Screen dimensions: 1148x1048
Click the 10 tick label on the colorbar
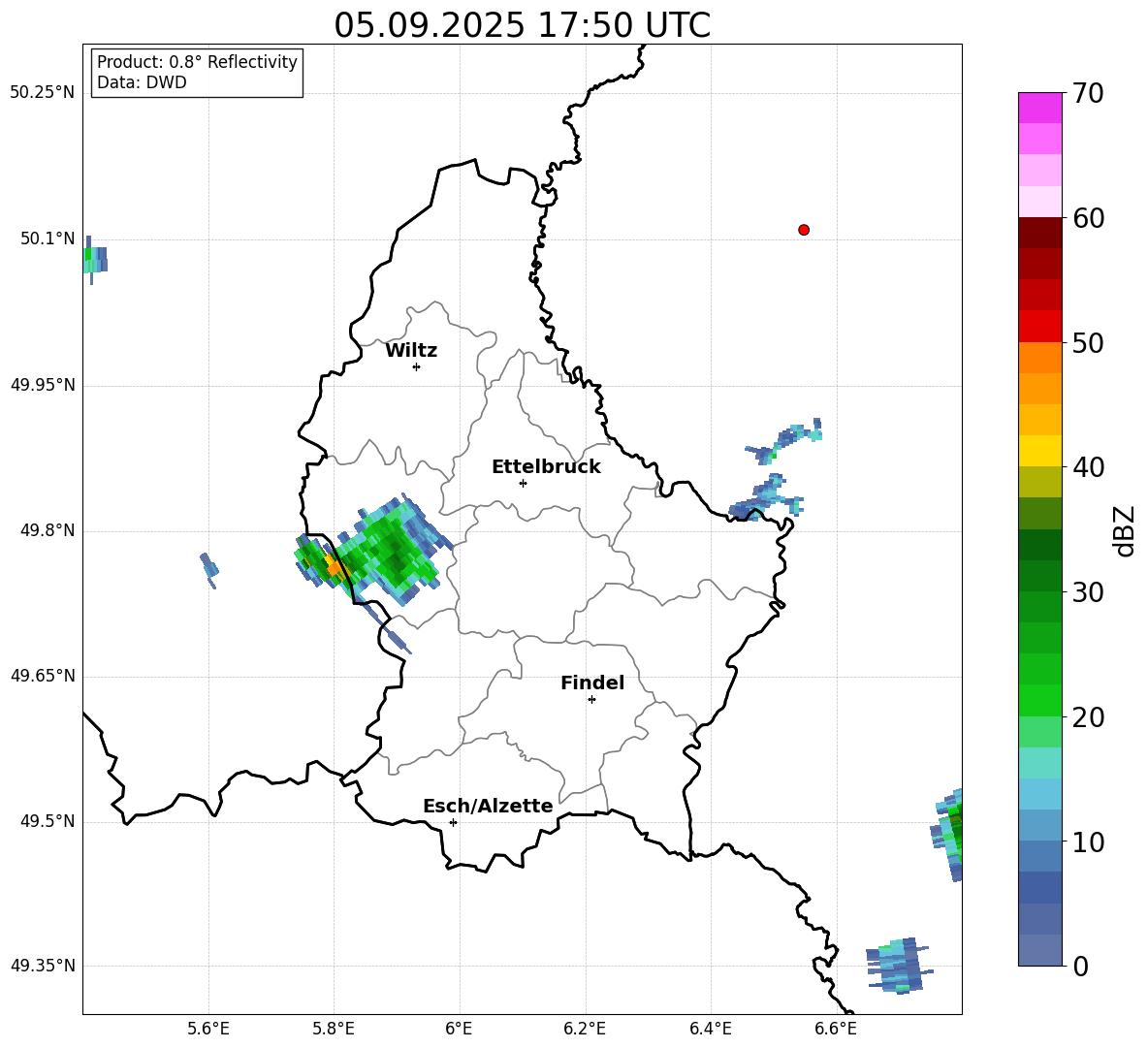pyautogui.click(x=1088, y=842)
